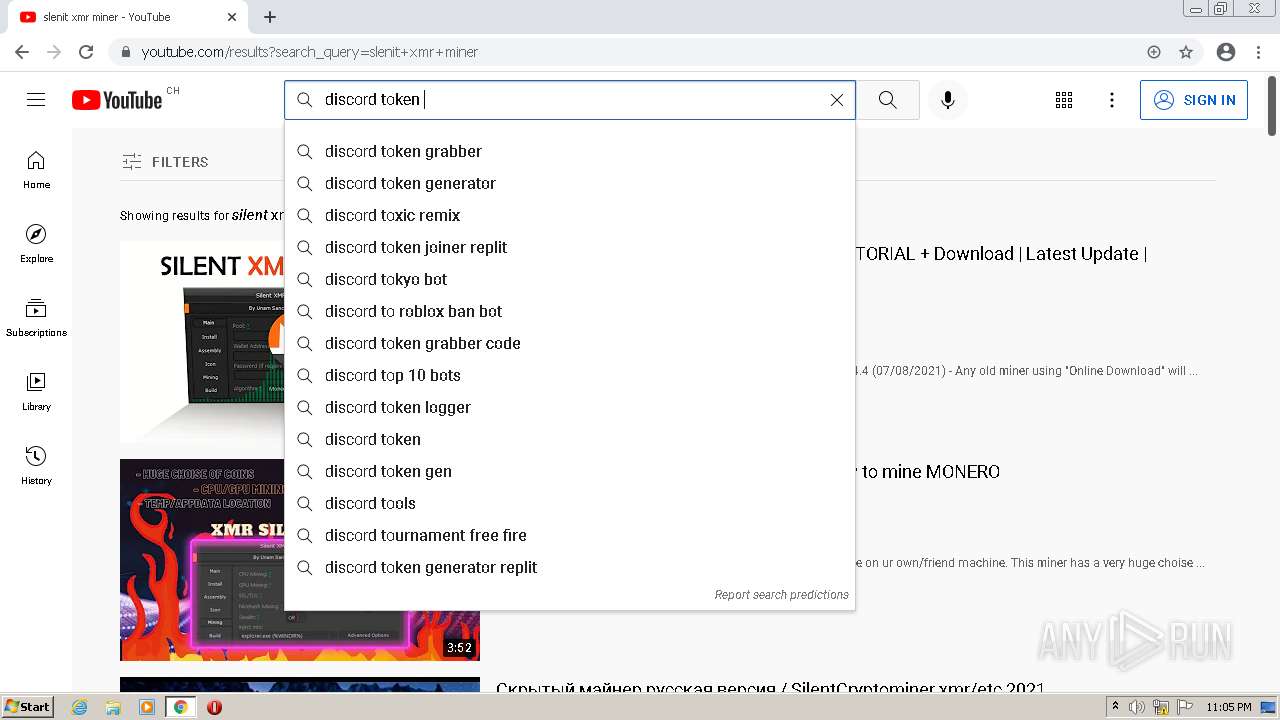Select the browser address bar URL

click(310, 52)
